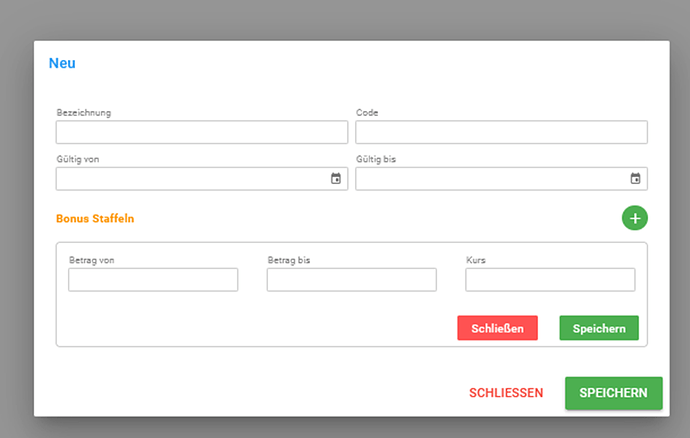Focus the Bezeichnung text field
The image size is (690, 438).
click(202, 132)
